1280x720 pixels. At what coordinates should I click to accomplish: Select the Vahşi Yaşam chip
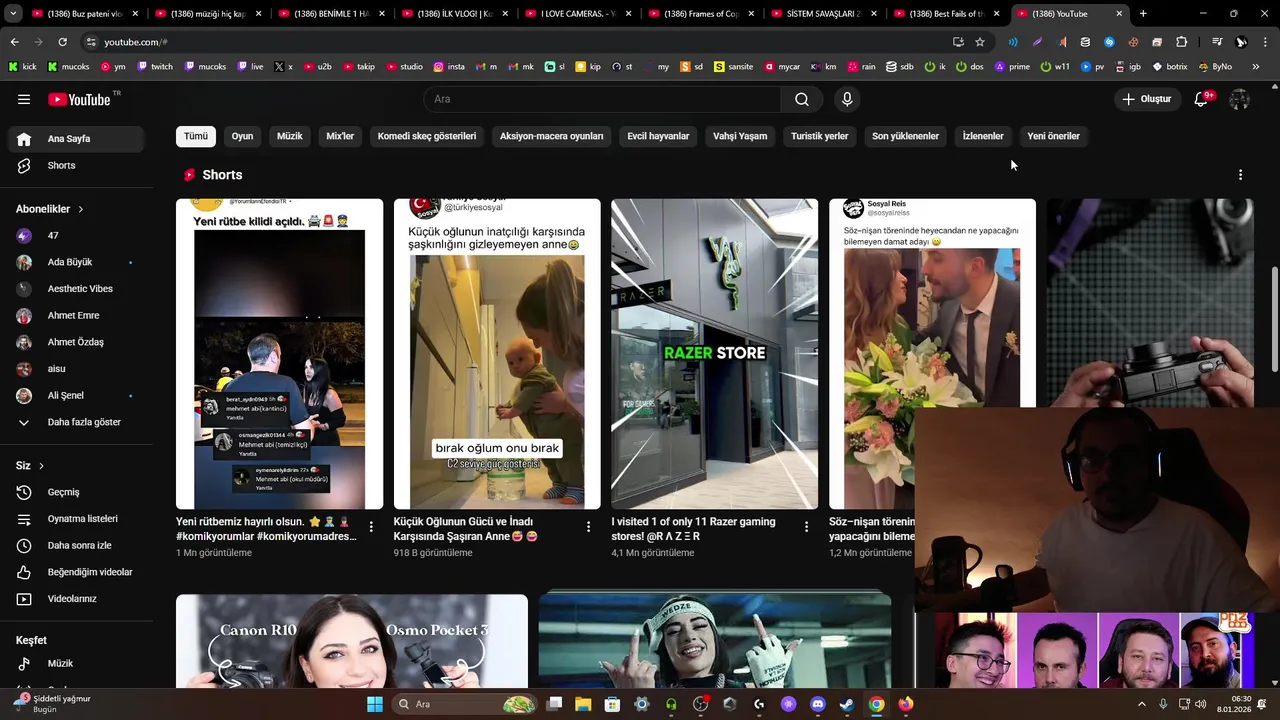coord(740,136)
